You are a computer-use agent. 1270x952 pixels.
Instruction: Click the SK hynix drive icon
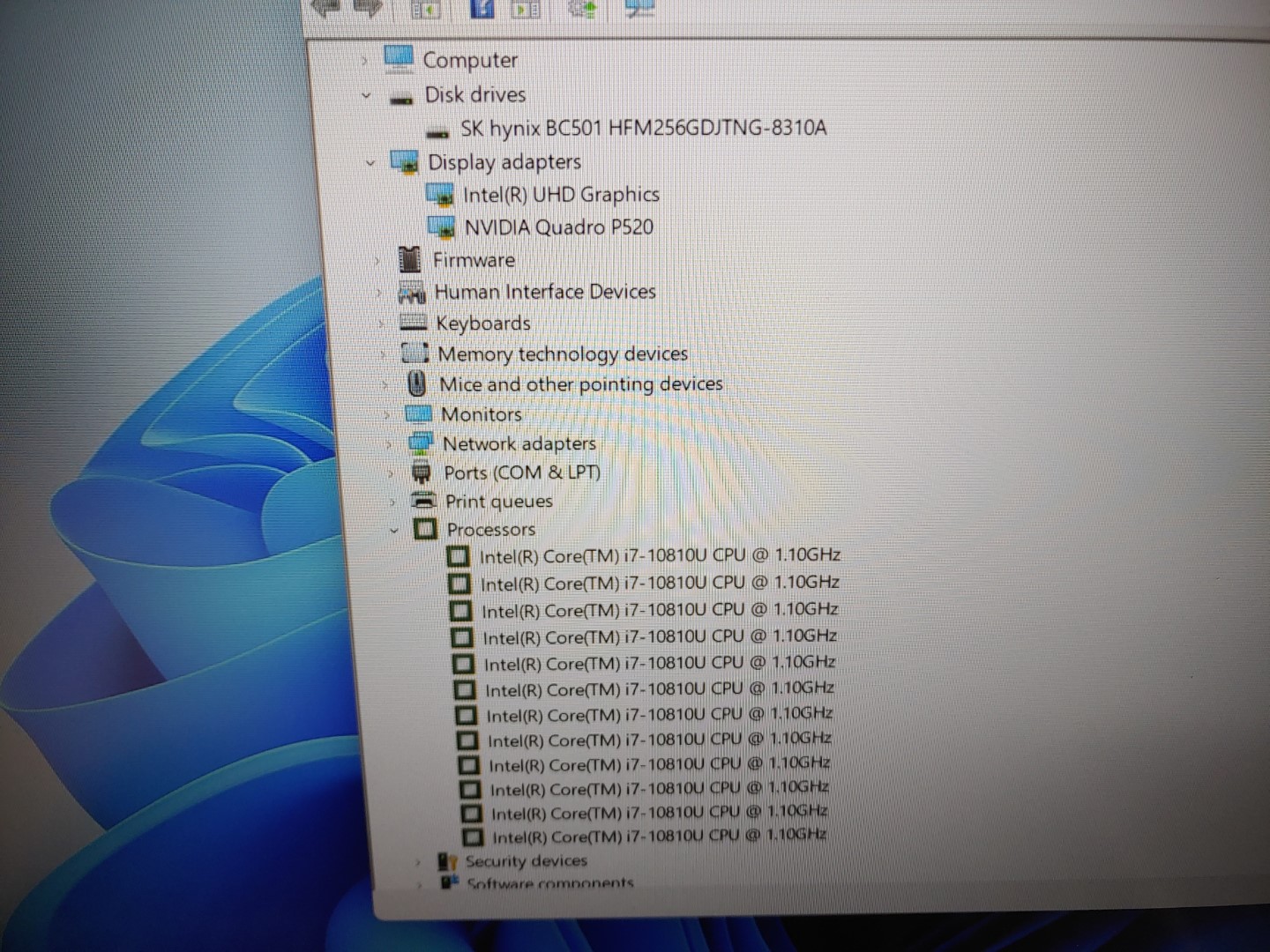click(x=437, y=133)
